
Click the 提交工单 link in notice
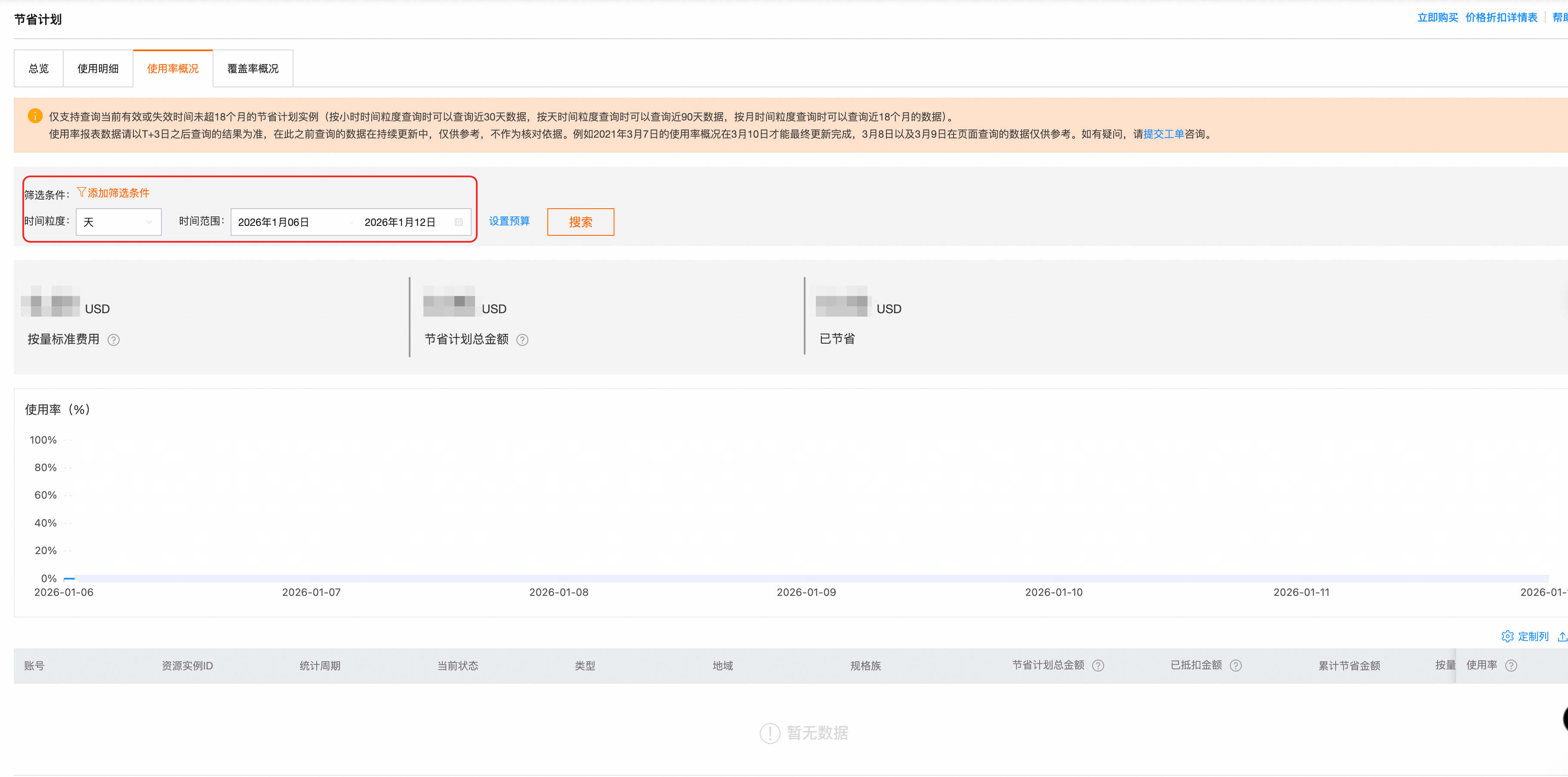click(x=1163, y=134)
